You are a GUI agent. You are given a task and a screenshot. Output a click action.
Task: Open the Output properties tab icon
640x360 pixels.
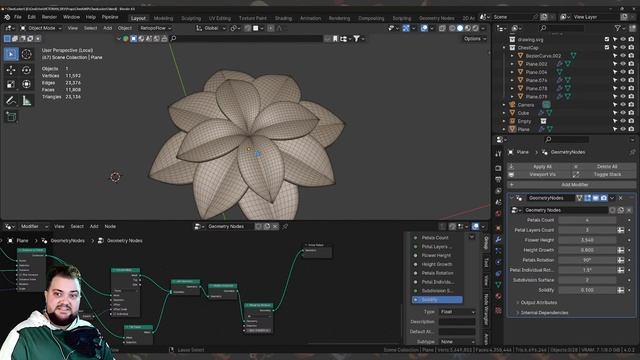(498, 180)
